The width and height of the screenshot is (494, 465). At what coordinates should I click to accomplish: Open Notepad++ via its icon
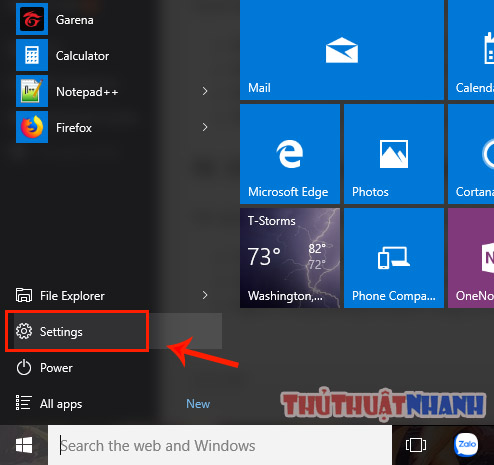click(32, 91)
